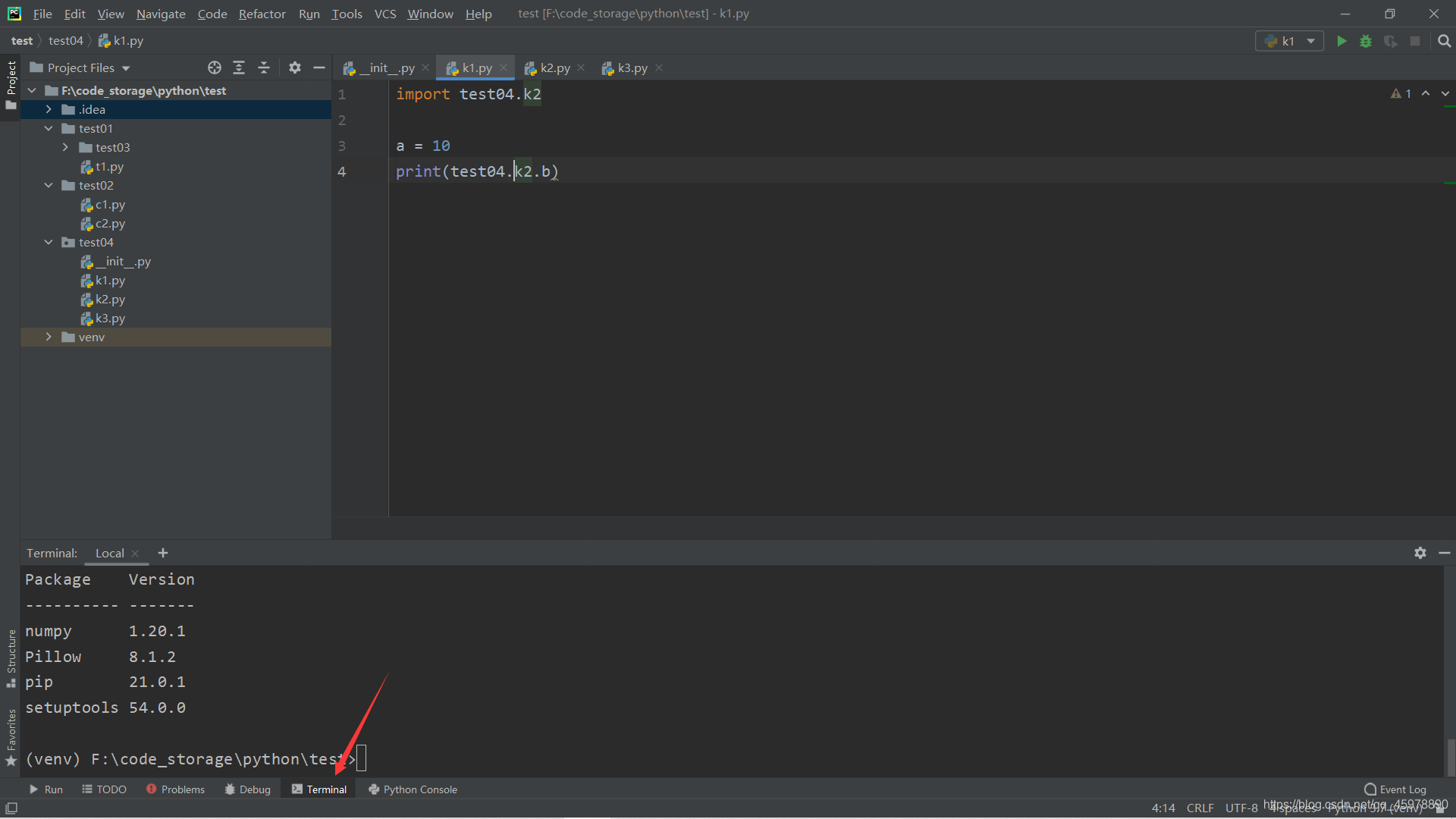
Task: Collapse the root project folder
Action: pyautogui.click(x=32, y=90)
